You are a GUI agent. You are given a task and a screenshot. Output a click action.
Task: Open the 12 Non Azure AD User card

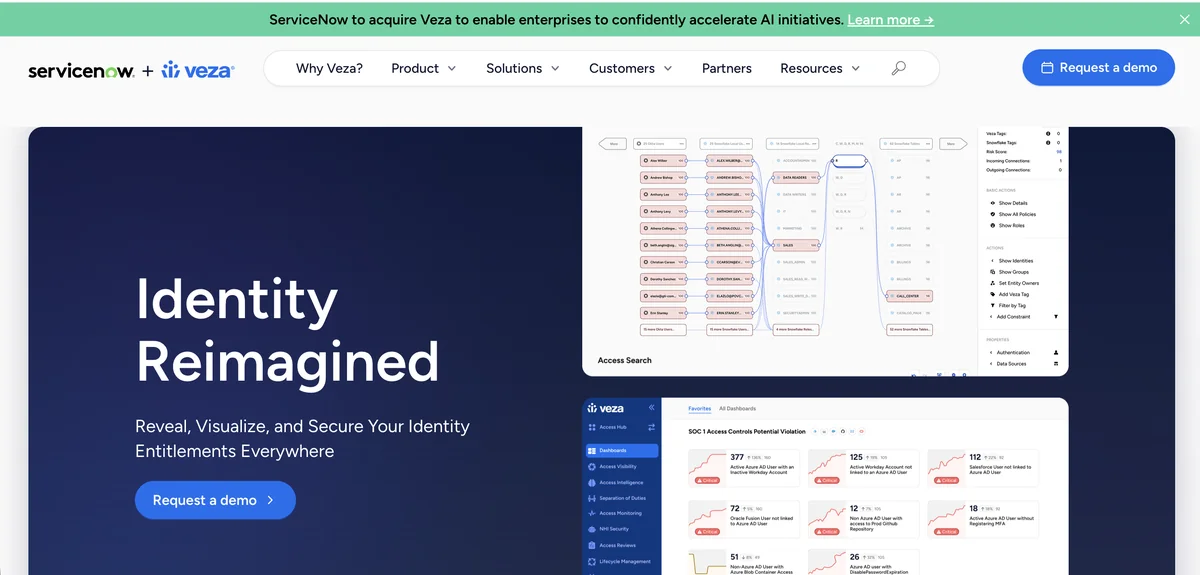coord(863,520)
